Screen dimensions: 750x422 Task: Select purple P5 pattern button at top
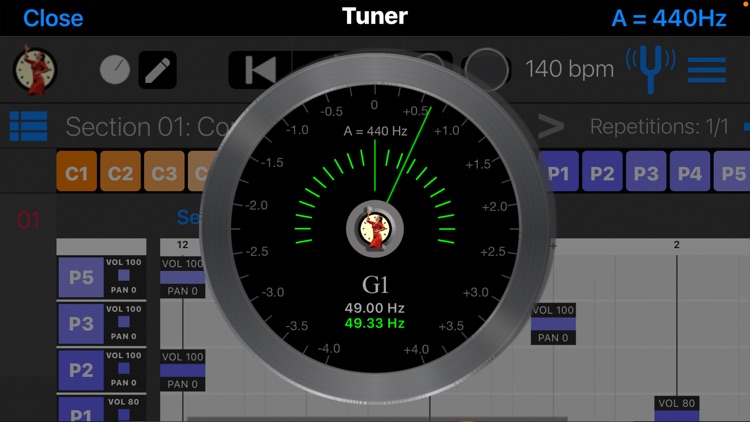[732, 172]
